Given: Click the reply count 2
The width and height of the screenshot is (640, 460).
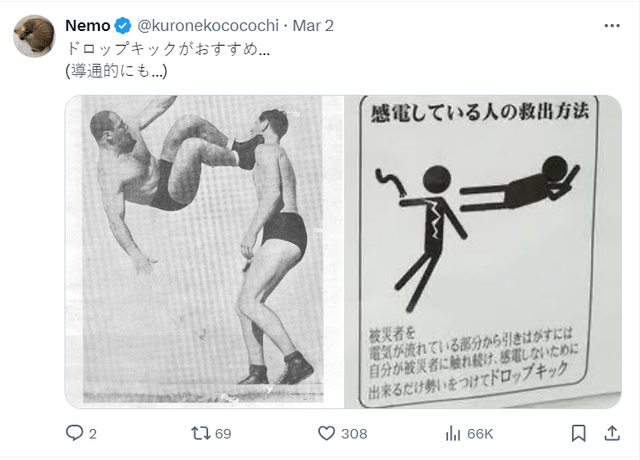Looking at the screenshot, I should pos(93,433).
